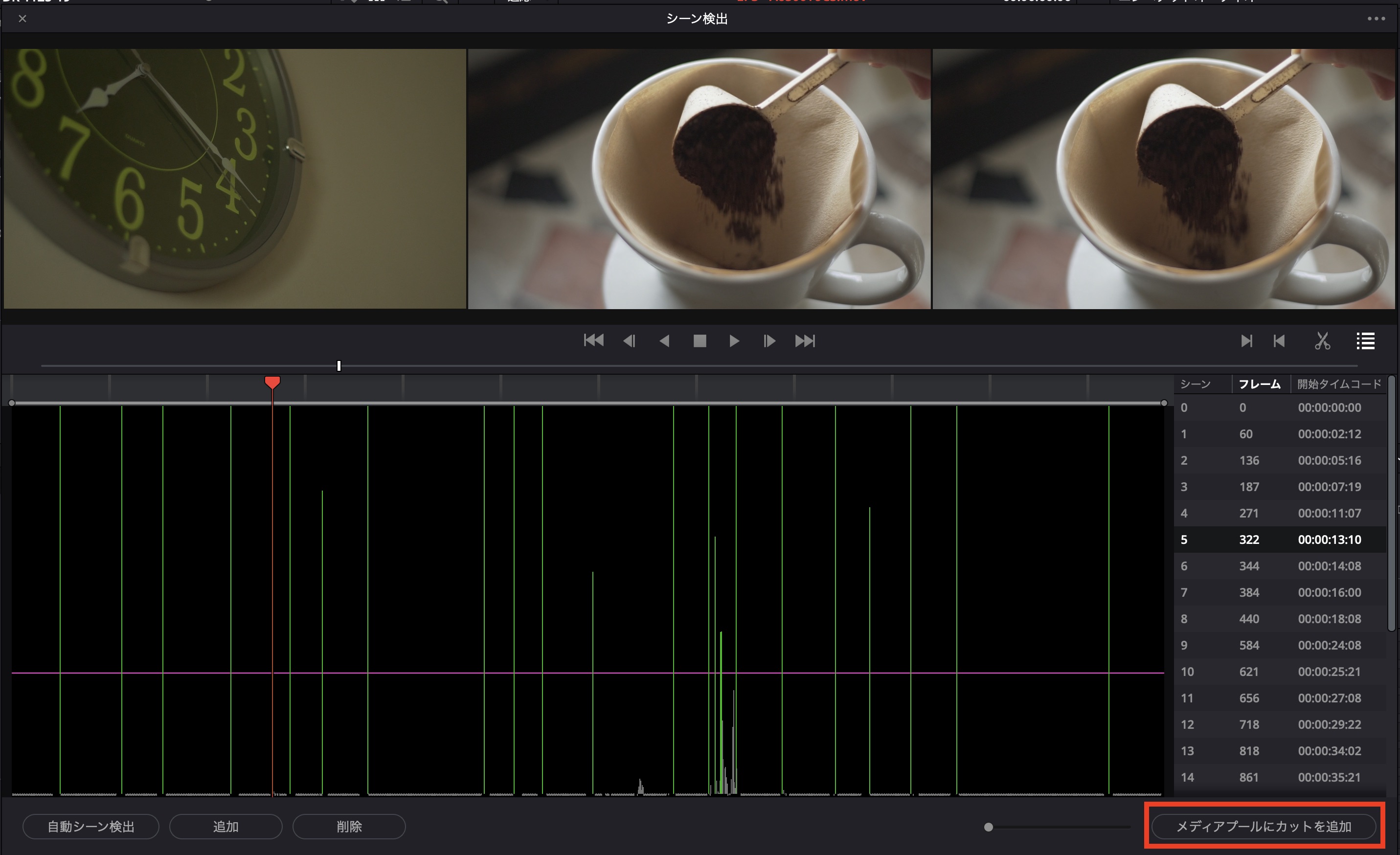Play the clip forward
Screen dimensions: 1400x855
tap(734, 341)
